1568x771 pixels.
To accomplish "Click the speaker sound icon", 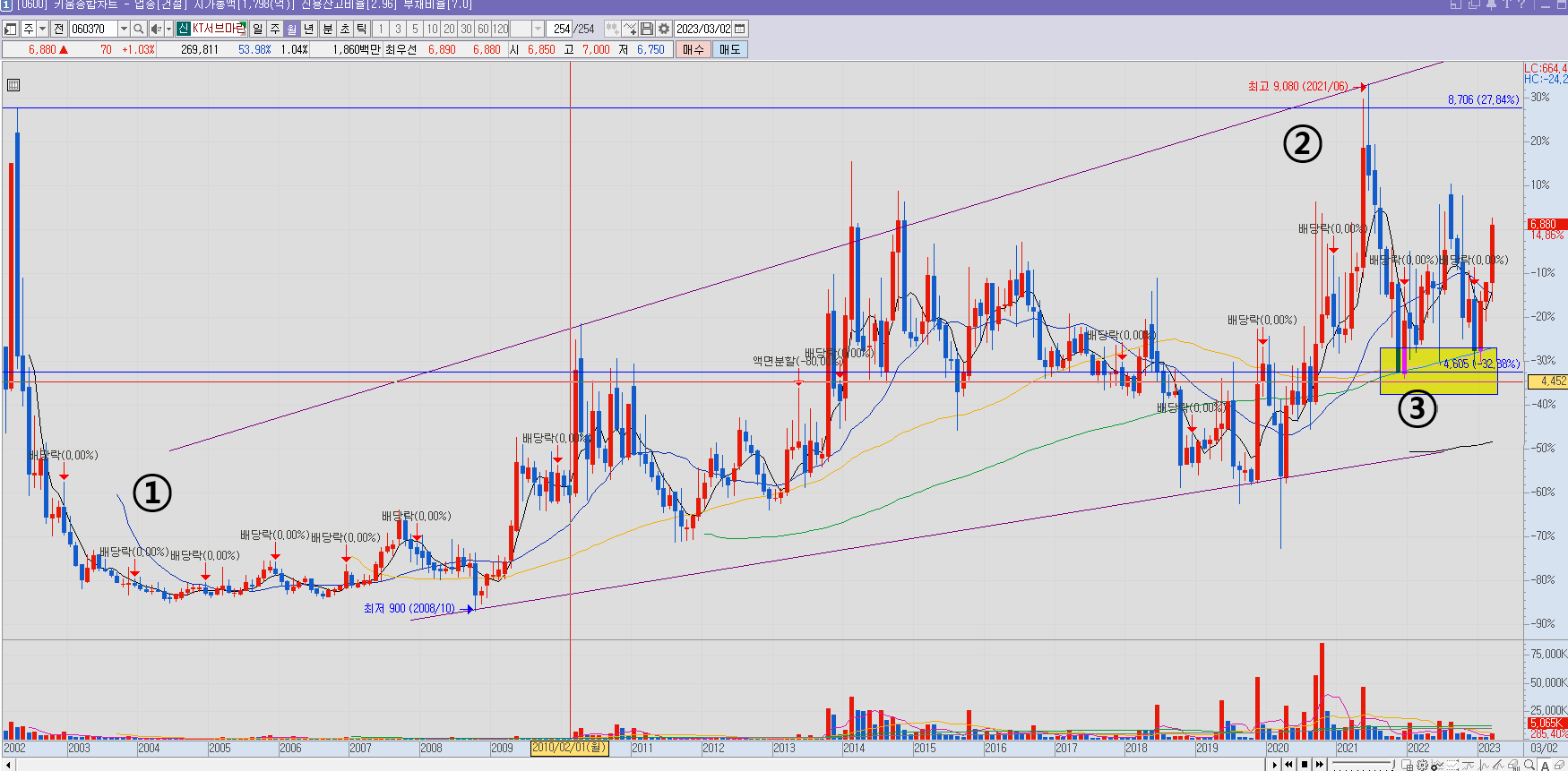I will 156,29.
